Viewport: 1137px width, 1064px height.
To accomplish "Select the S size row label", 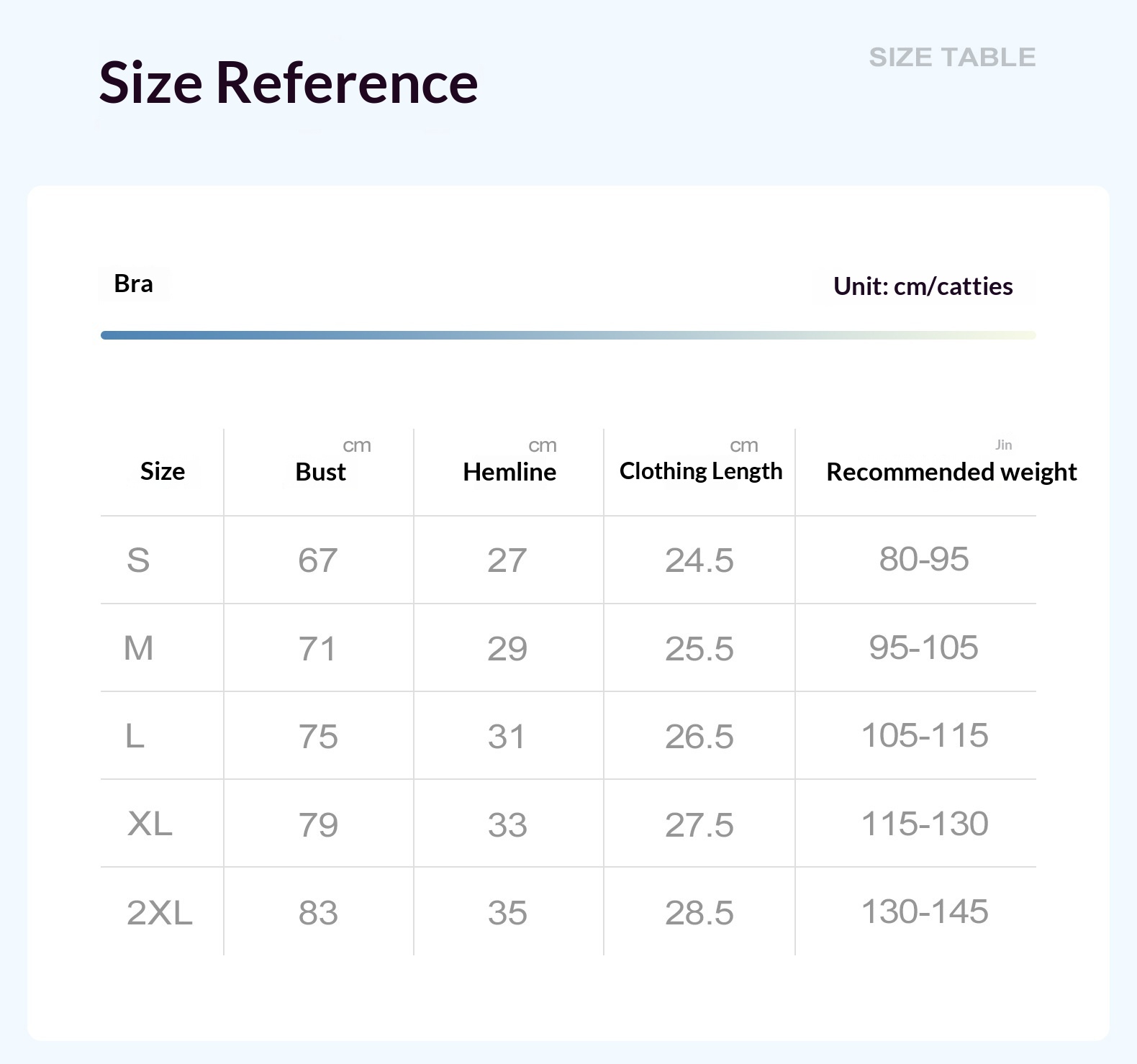I will tap(138, 560).
